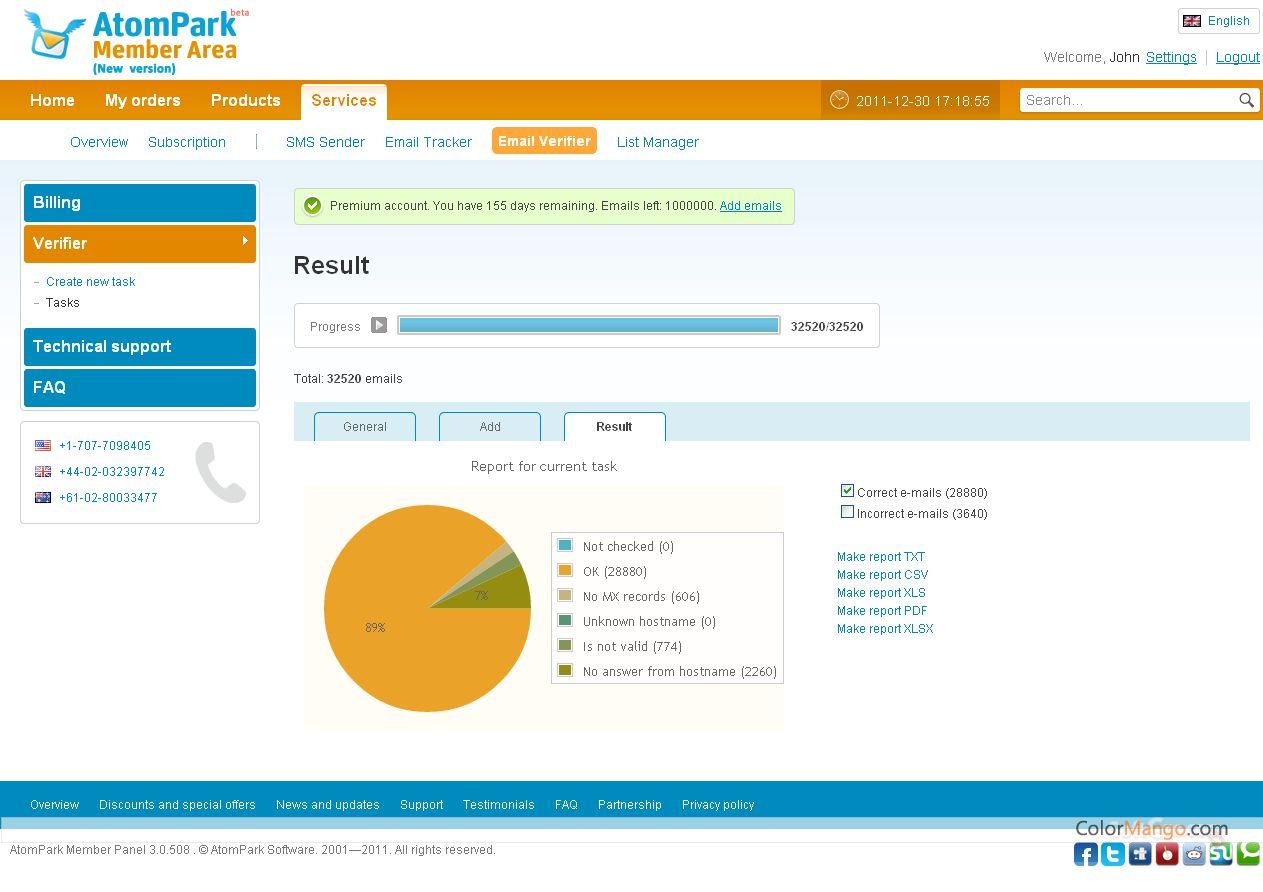Click the blue progress bar
The width and height of the screenshot is (1263, 892).
588,325
